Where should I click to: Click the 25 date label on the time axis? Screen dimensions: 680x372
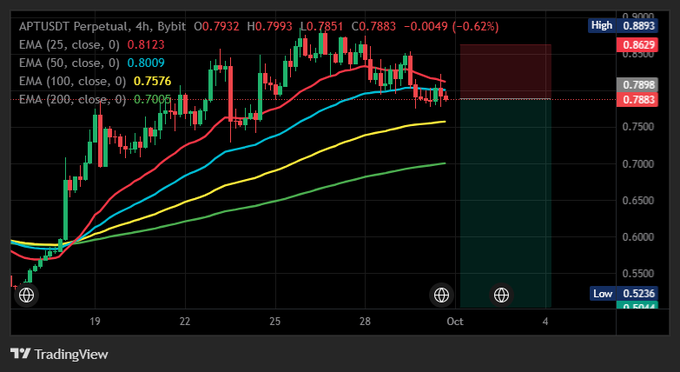(275, 321)
